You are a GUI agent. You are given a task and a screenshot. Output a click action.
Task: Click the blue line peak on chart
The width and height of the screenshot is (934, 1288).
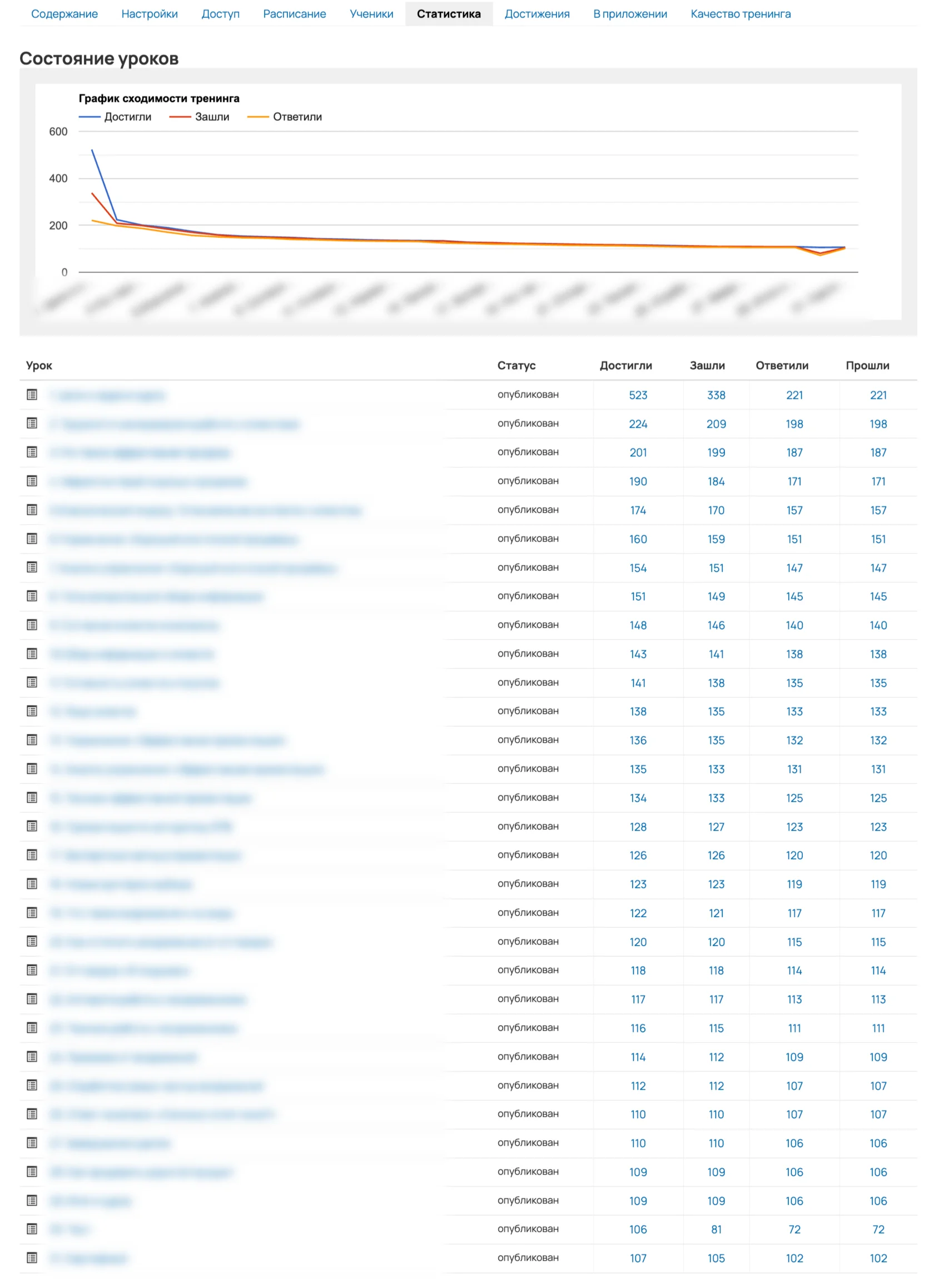click(92, 151)
